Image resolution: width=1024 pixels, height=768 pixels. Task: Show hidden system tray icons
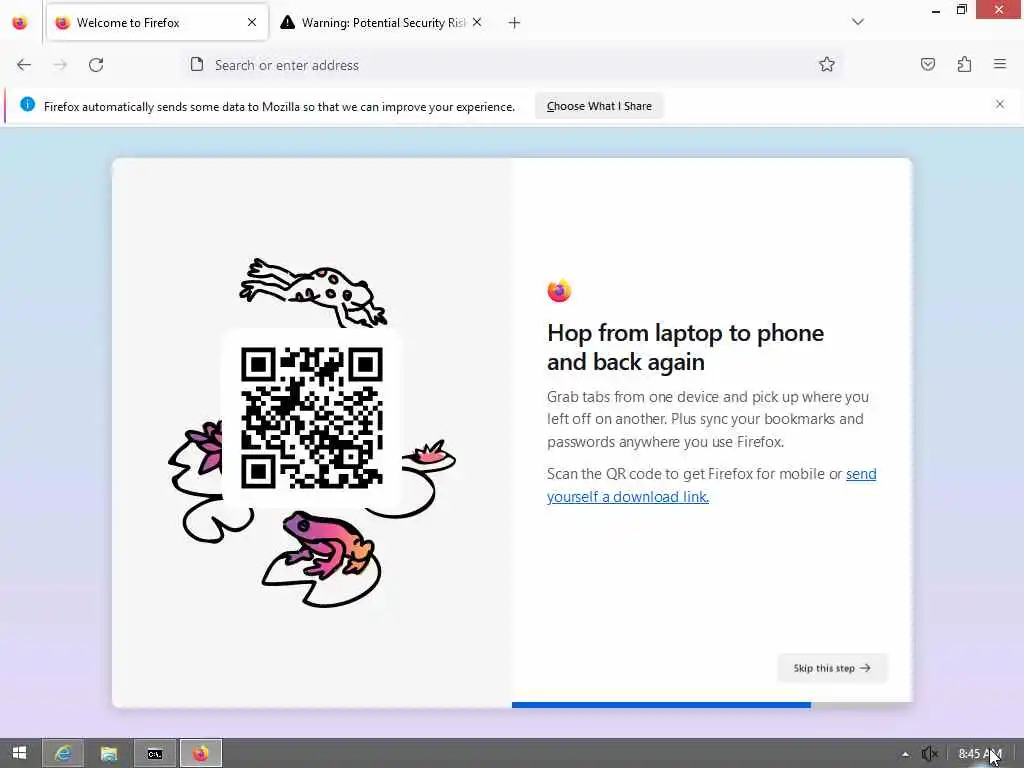pos(905,754)
